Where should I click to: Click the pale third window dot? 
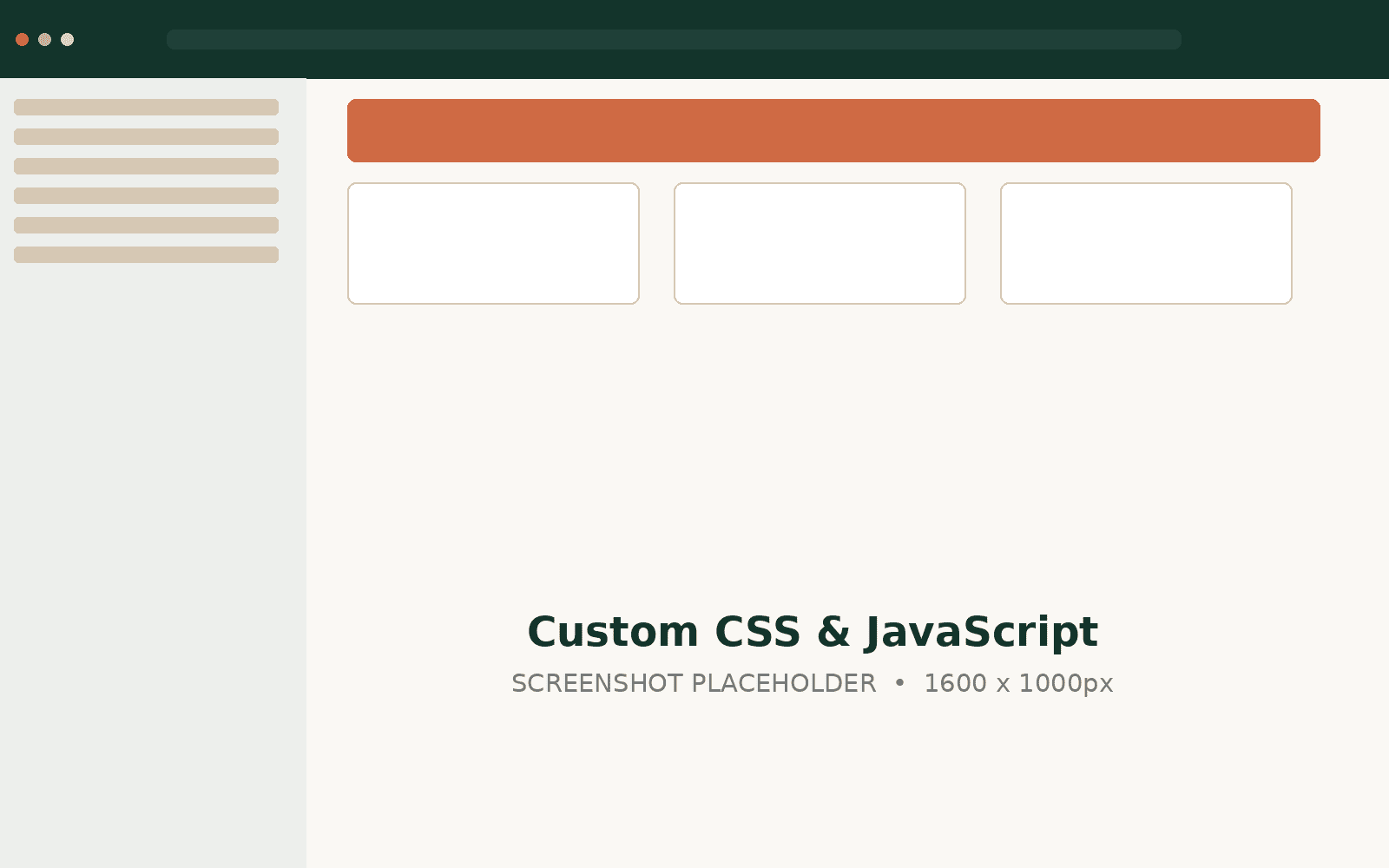coord(68,39)
